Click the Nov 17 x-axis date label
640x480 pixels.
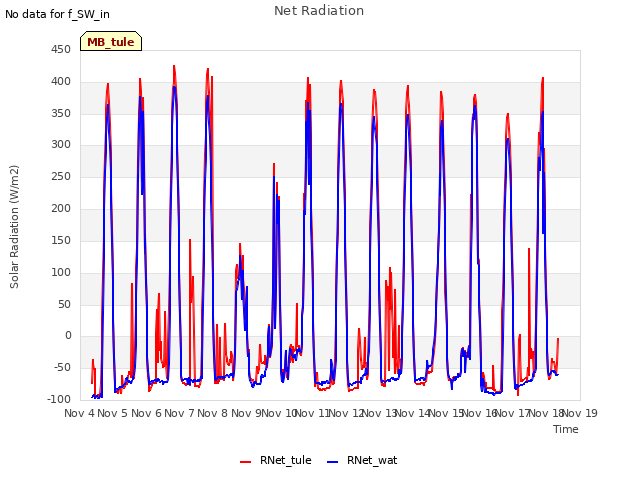pyautogui.click(x=513, y=413)
